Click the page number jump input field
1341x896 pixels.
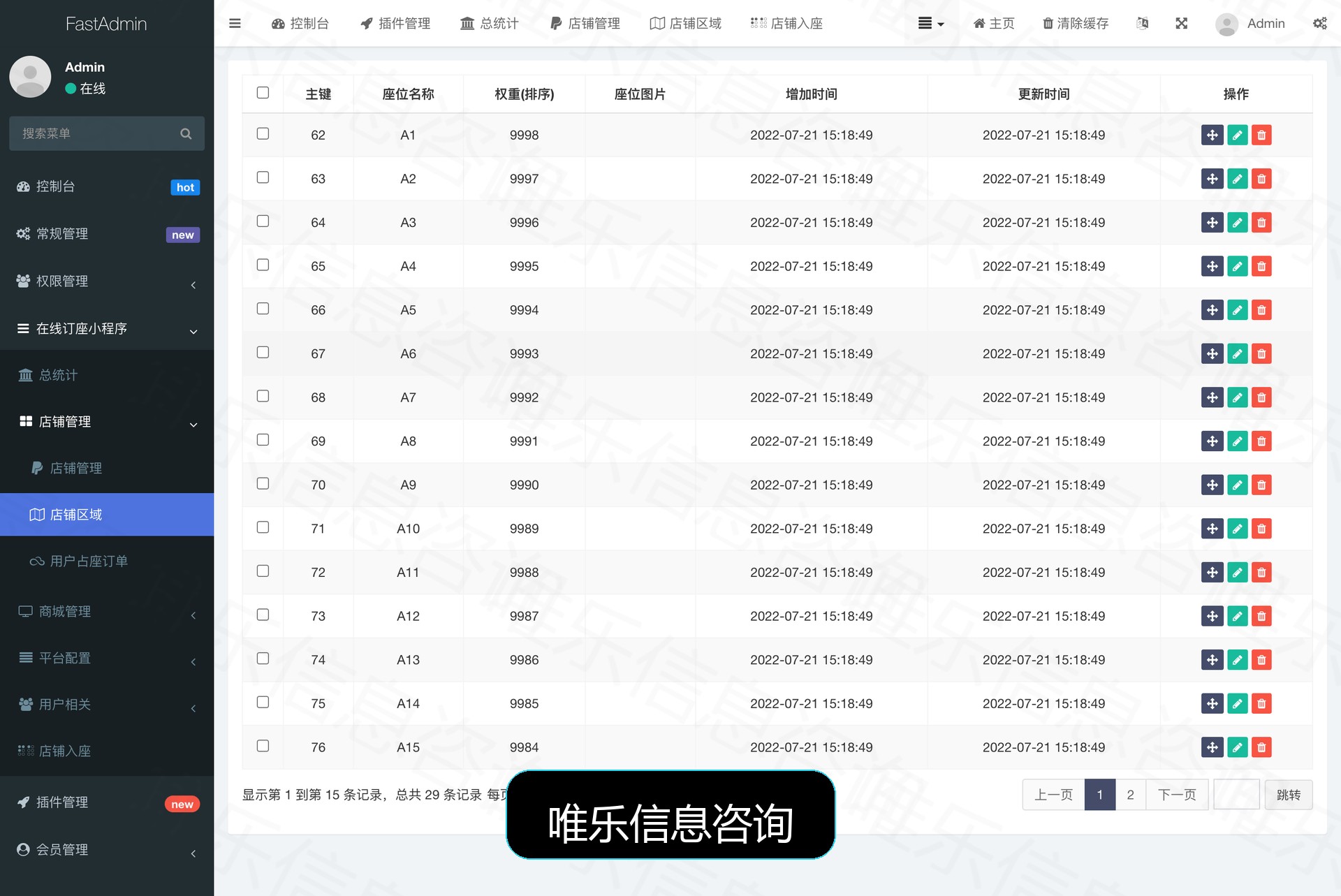pyautogui.click(x=1236, y=795)
